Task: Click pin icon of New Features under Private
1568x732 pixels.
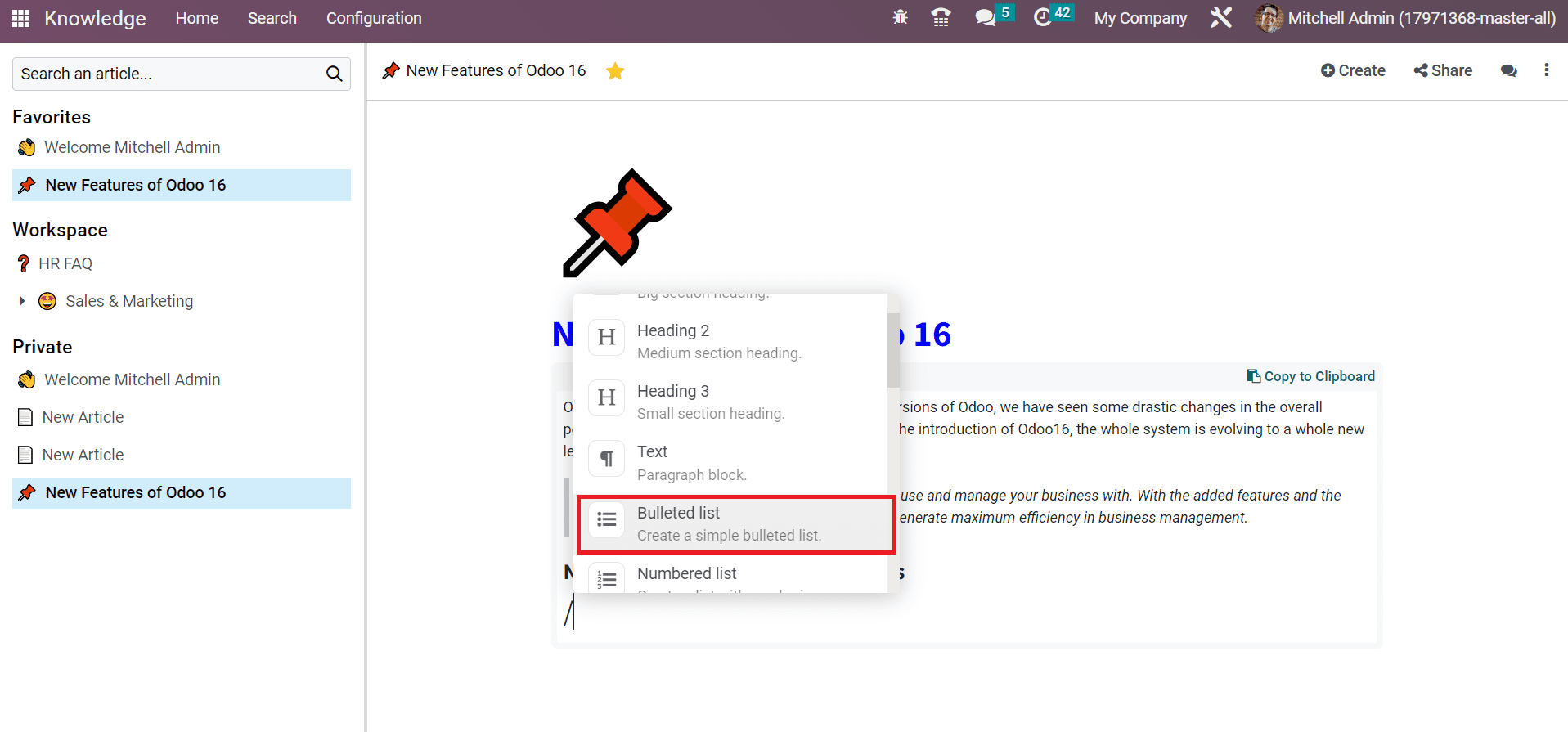Action: coord(27,492)
